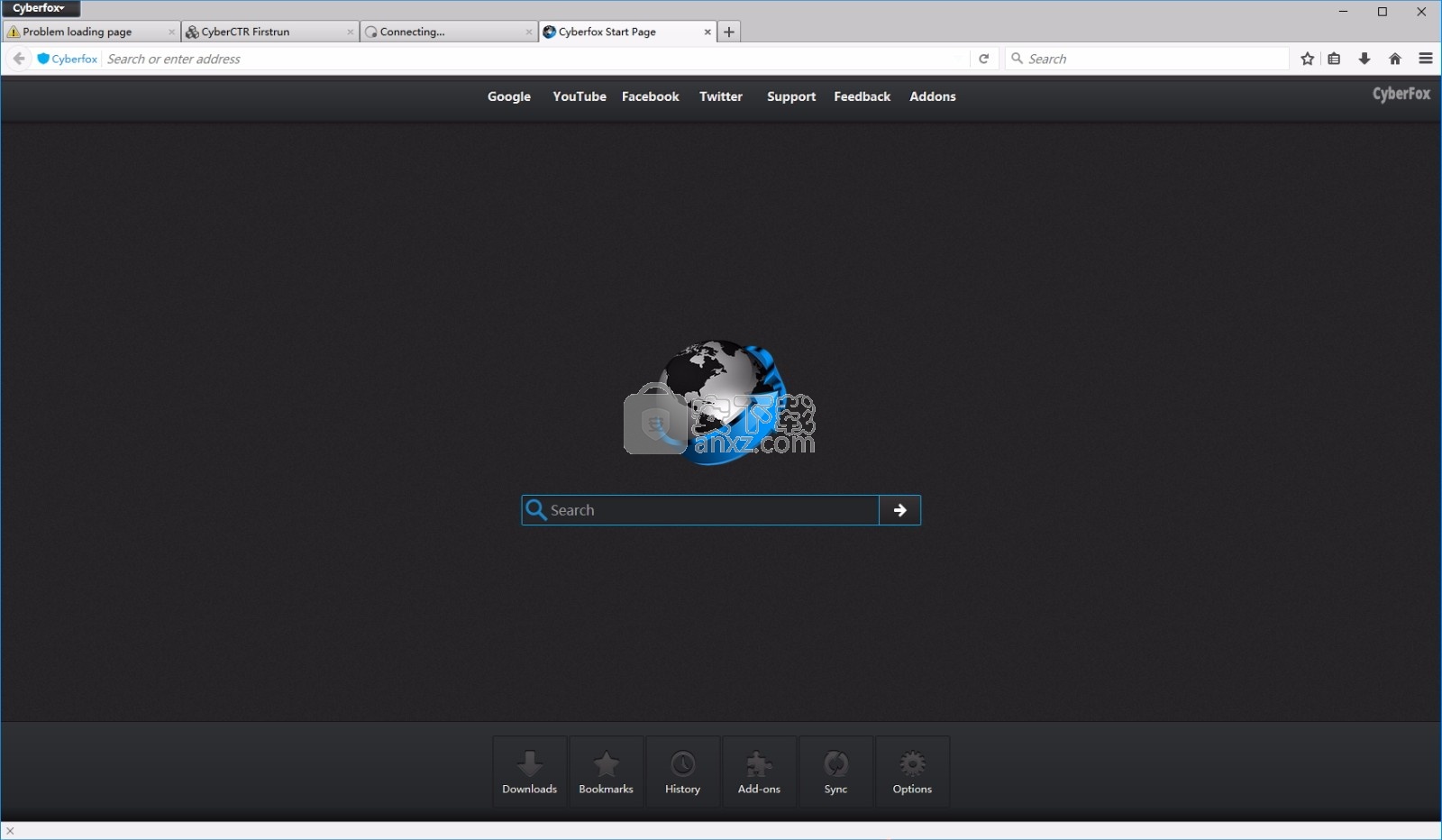Image resolution: width=1442 pixels, height=840 pixels.
Task: Open Downloads from bottom launcher
Action: (x=530, y=772)
